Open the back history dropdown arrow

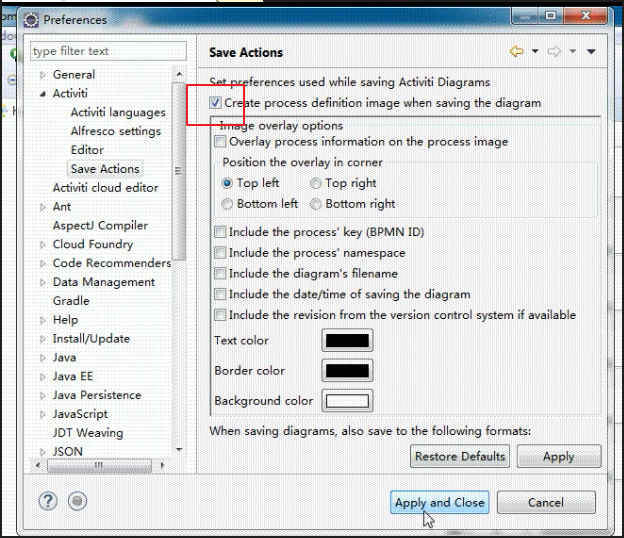coord(535,51)
